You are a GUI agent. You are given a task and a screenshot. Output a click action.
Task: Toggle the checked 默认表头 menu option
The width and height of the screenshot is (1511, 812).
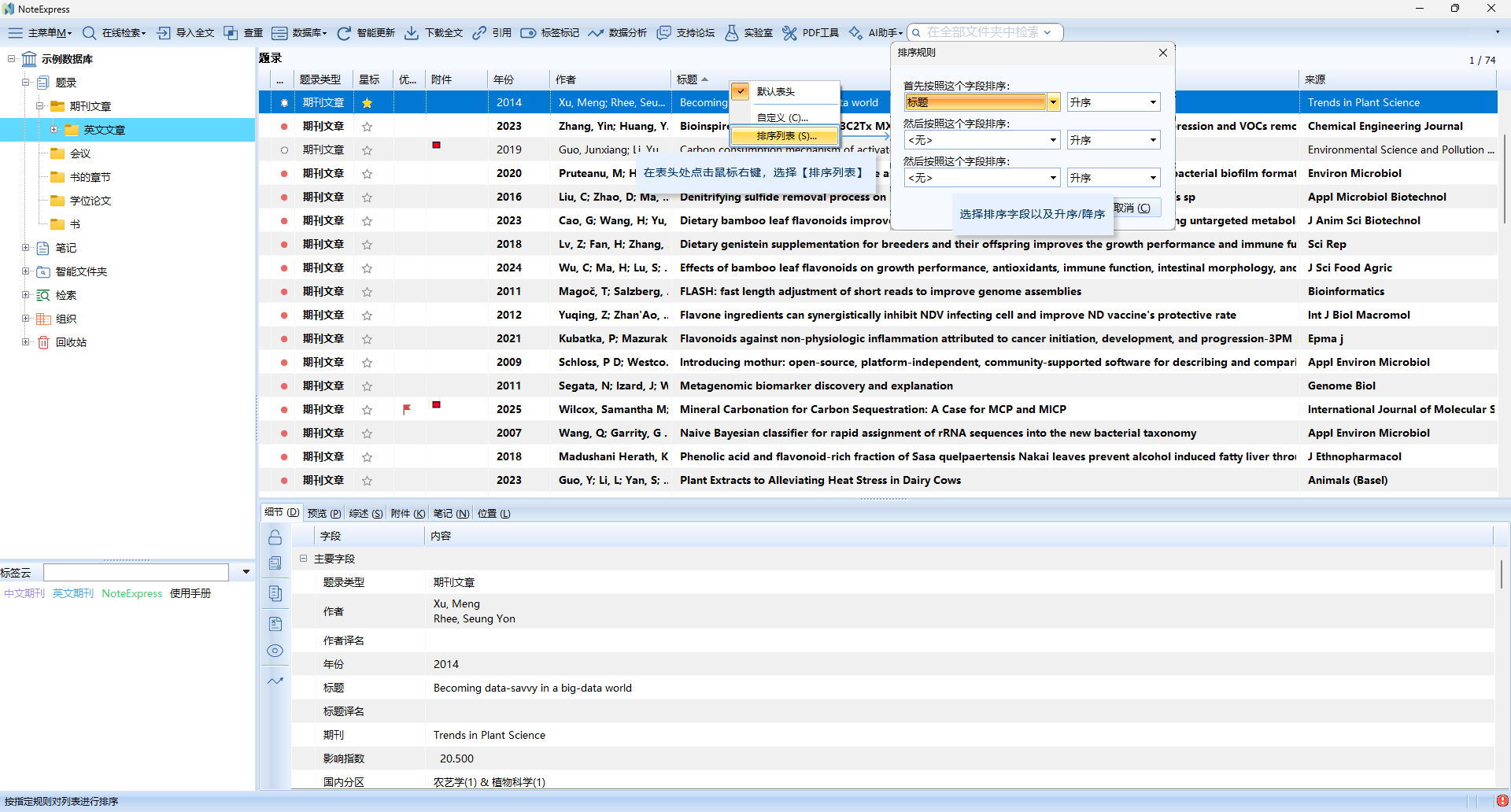[x=785, y=91]
